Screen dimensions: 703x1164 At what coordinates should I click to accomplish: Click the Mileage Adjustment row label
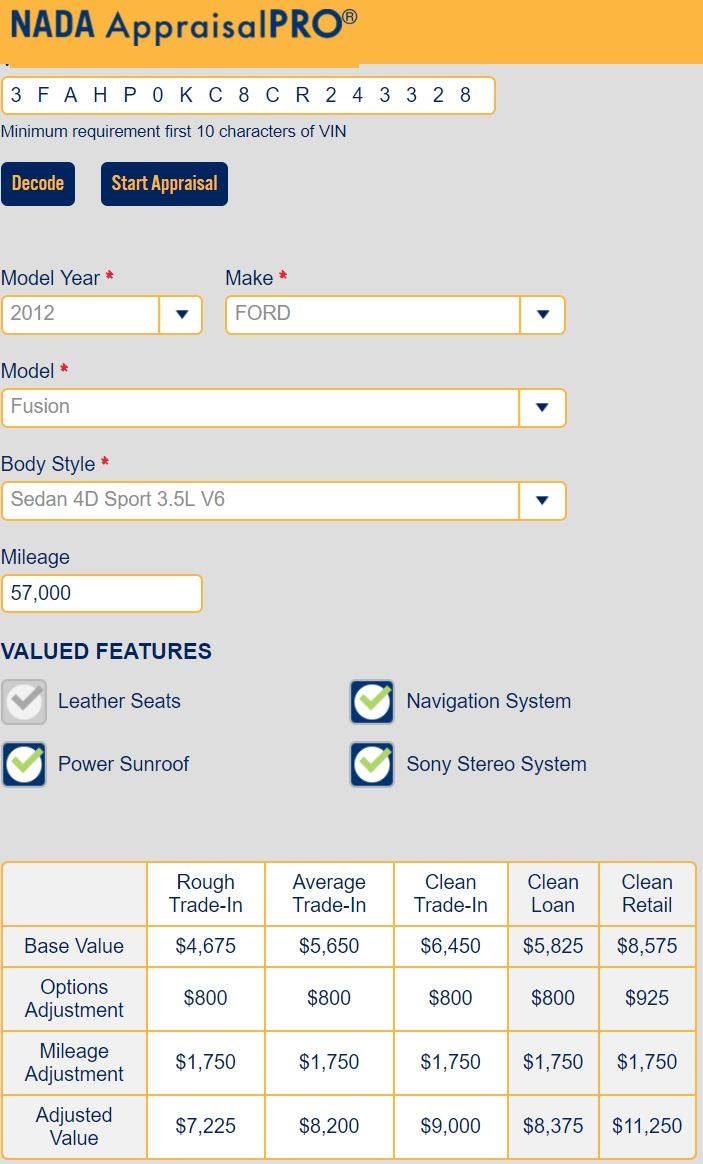pyautogui.click(x=74, y=1062)
